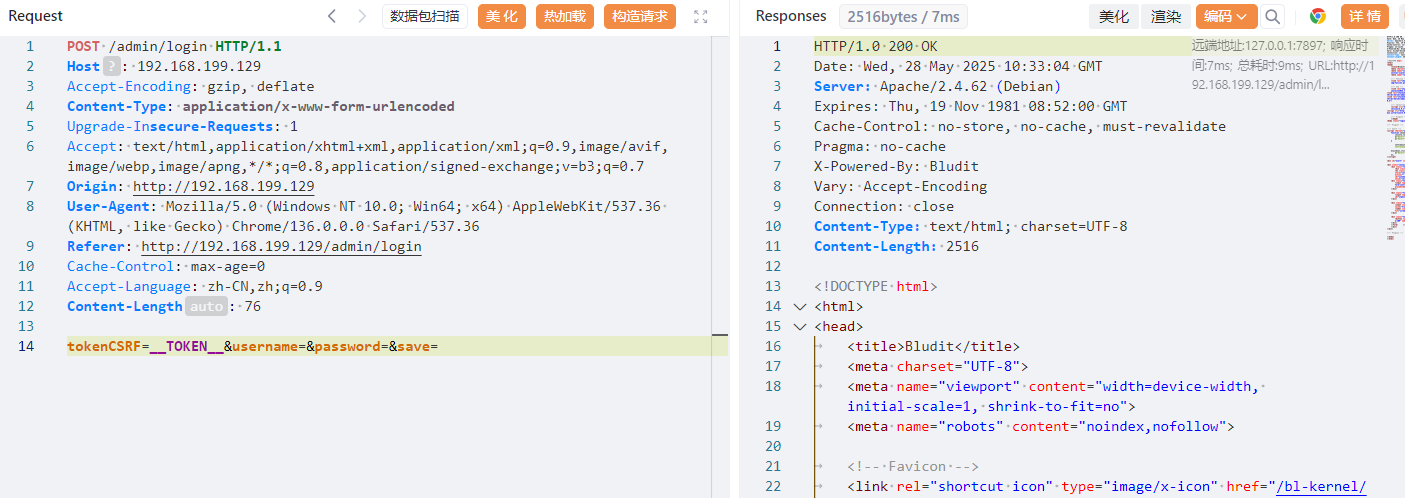Open response in Chrome browser icon
The width and height of the screenshot is (1405, 498).
(1318, 16)
